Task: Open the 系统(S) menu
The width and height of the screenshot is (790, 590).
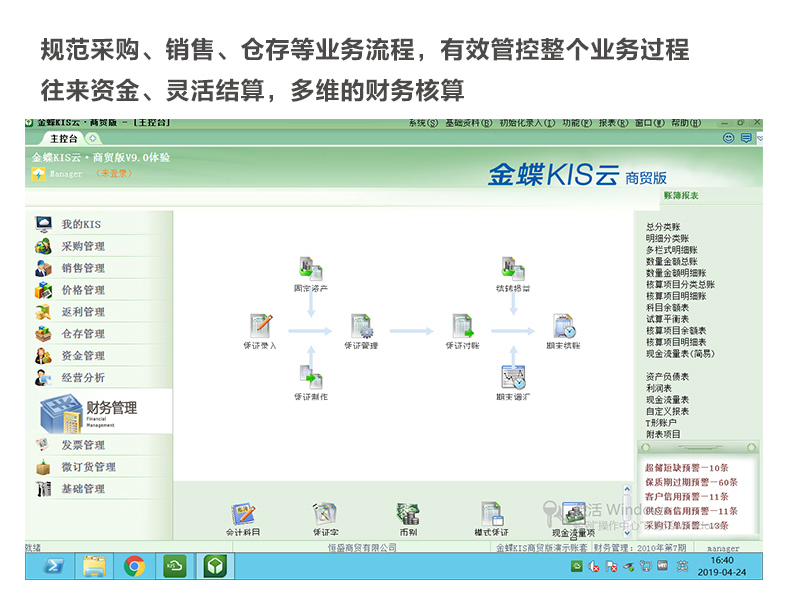Action: [423, 123]
